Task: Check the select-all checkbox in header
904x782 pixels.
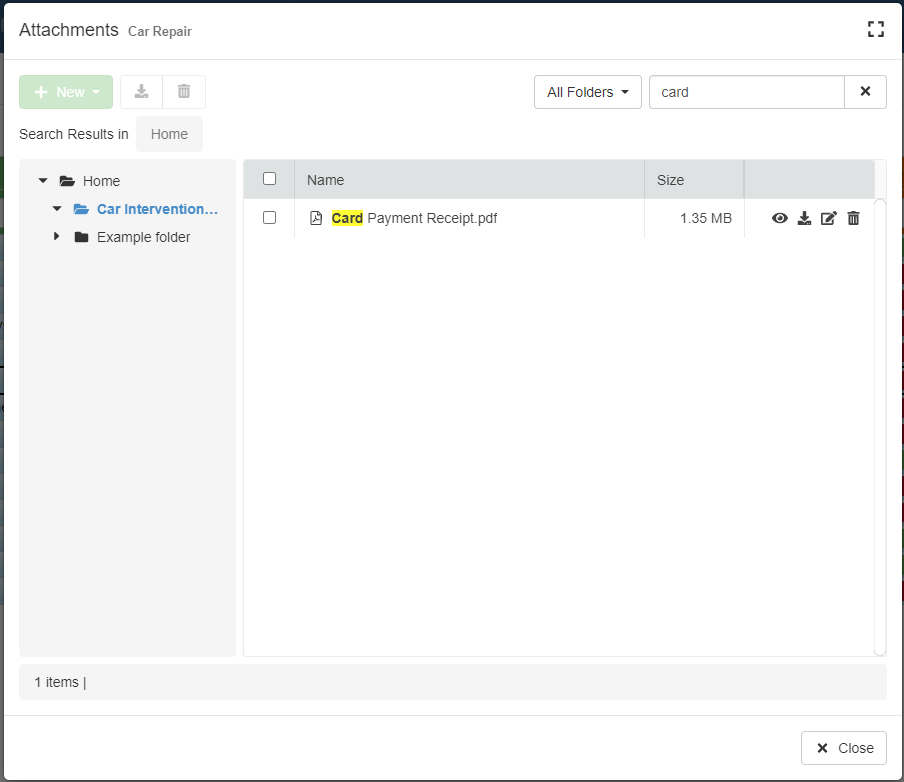Action: [x=269, y=179]
